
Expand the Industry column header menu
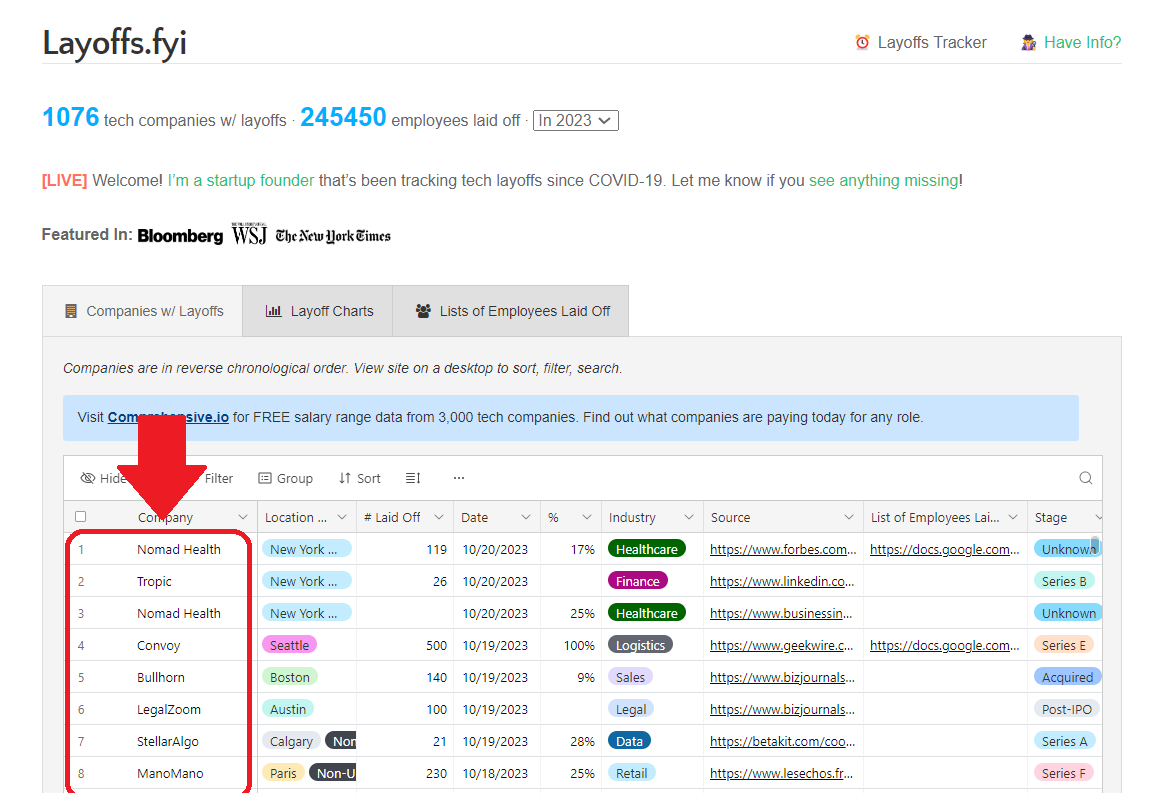click(689, 517)
